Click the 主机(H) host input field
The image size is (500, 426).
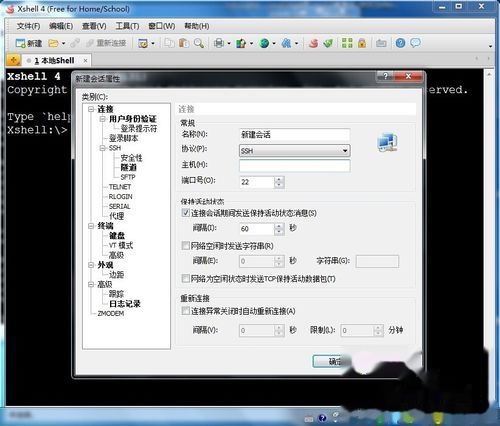pyautogui.click(x=295, y=166)
